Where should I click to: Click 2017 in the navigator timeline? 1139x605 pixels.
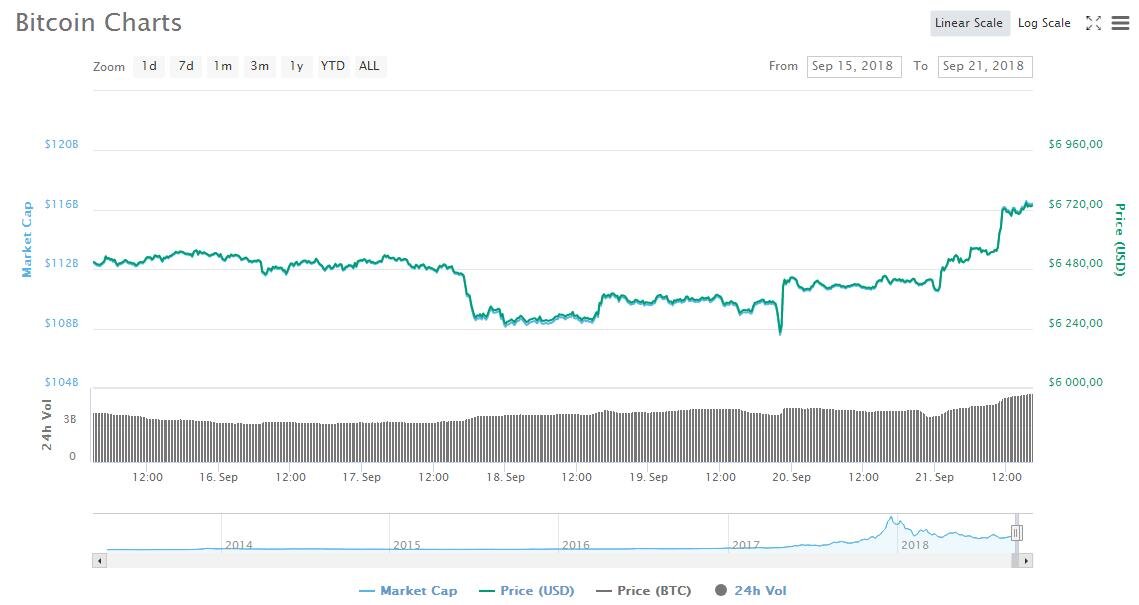(x=745, y=545)
